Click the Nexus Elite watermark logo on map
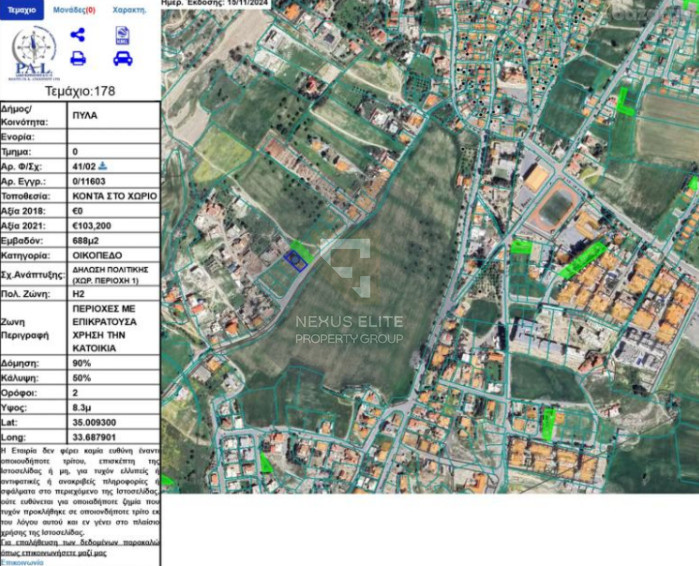The image size is (699, 566). [346, 267]
